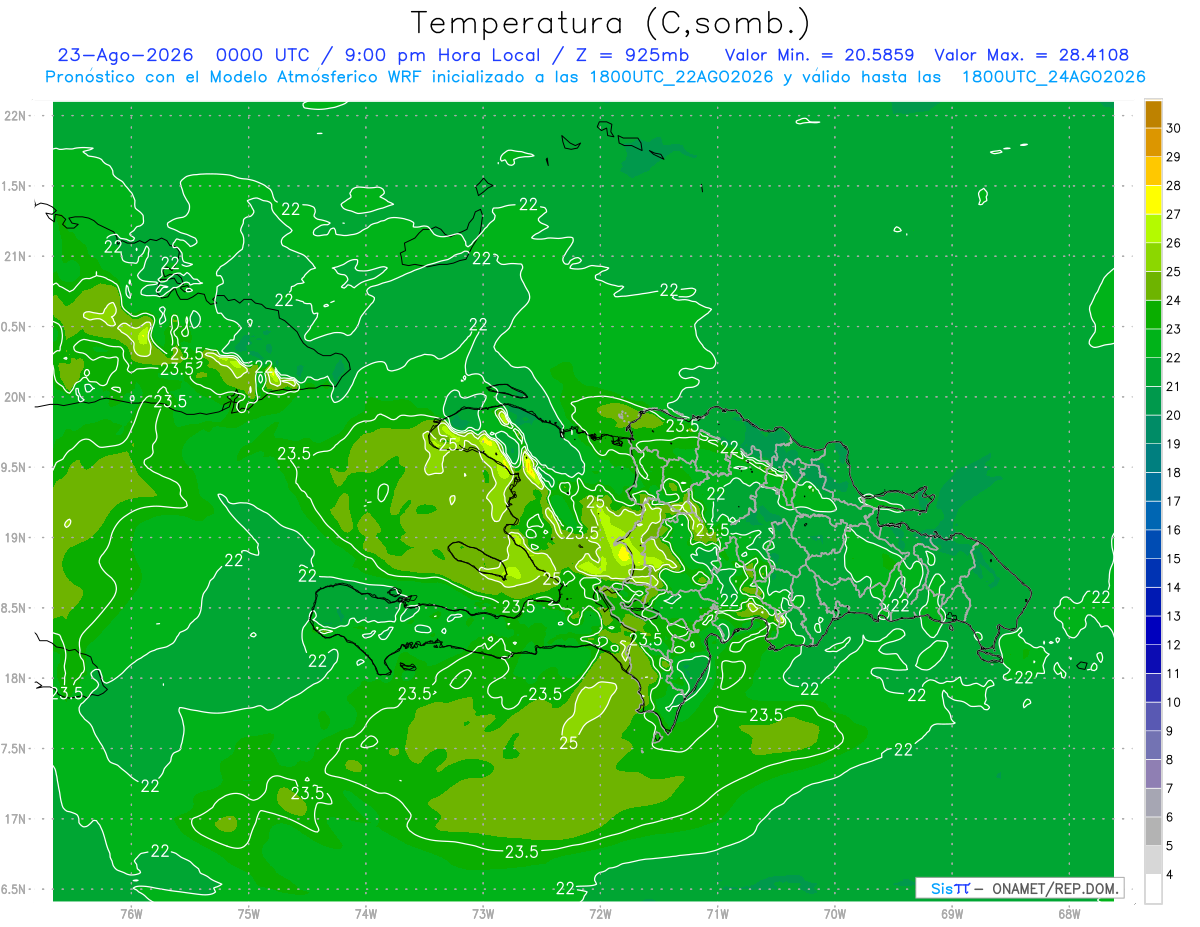Click the title "Temperatura (C,somb.)"
1200x927 pixels.
[610, 23]
